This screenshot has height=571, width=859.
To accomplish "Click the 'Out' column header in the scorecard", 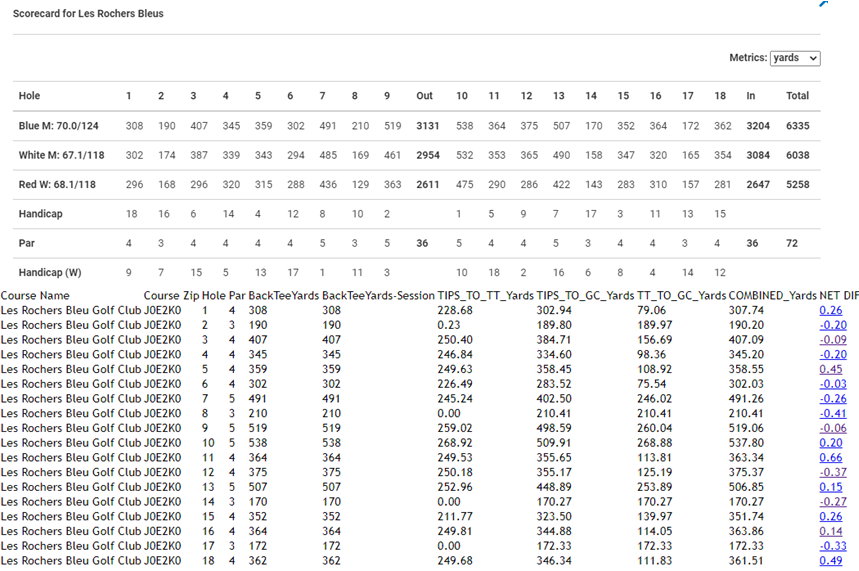I will point(424,96).
